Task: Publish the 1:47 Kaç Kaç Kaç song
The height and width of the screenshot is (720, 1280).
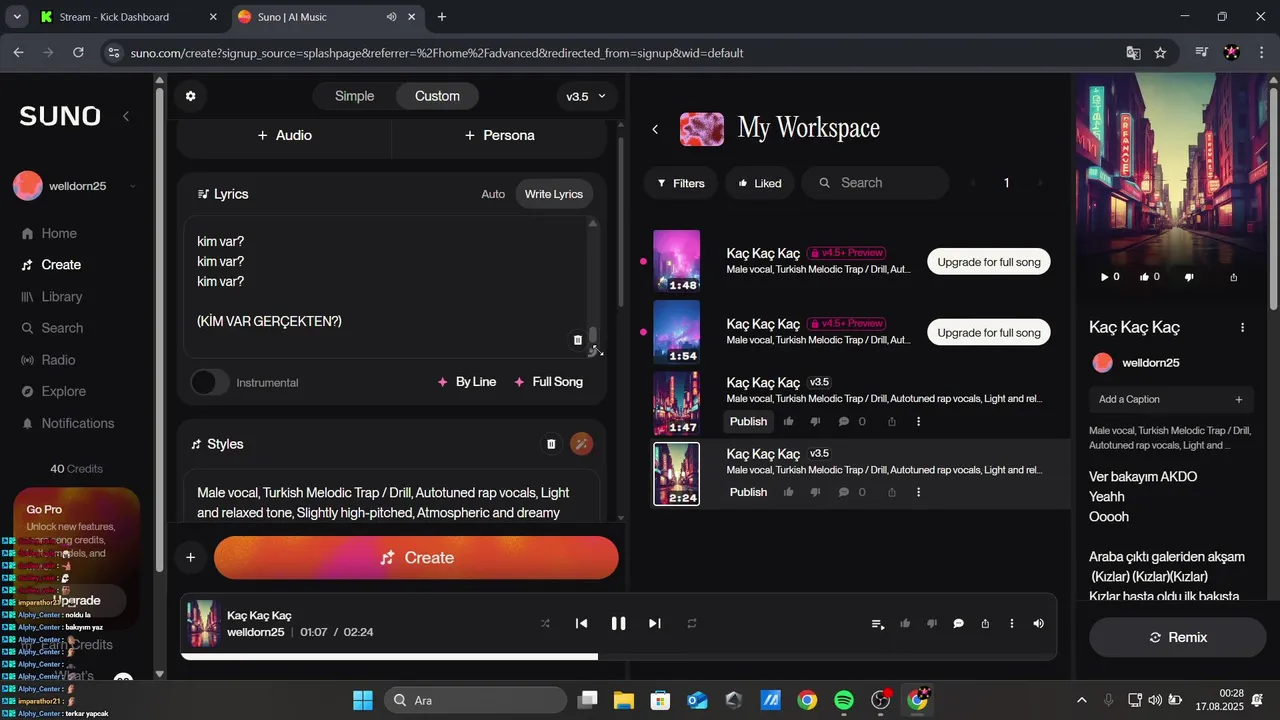Action: click(x=748, y=421)
